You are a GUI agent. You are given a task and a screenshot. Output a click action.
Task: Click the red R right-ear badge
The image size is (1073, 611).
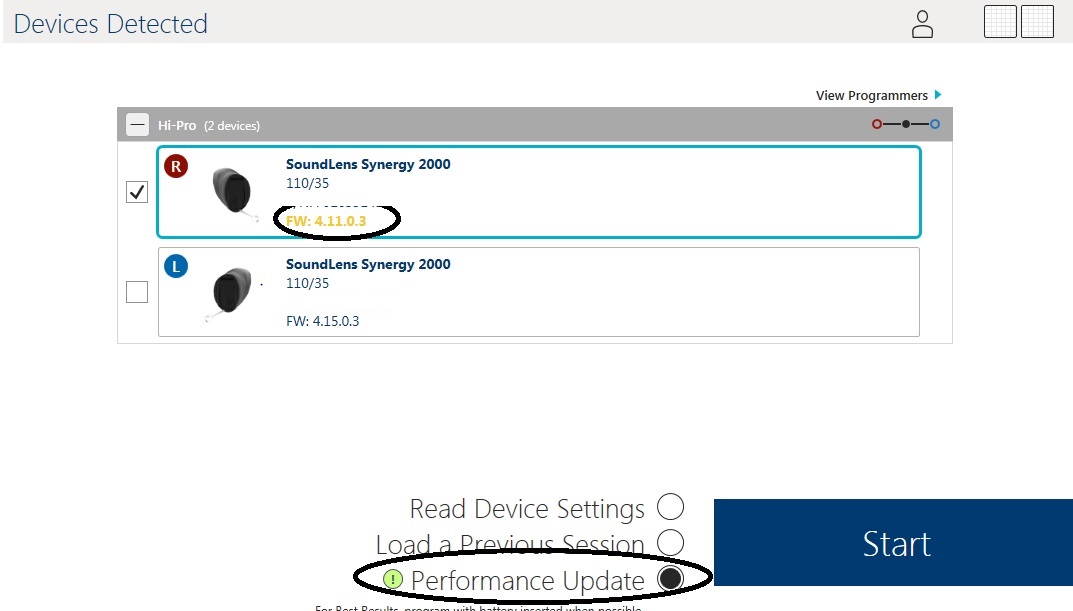click(x=176, y=166)
